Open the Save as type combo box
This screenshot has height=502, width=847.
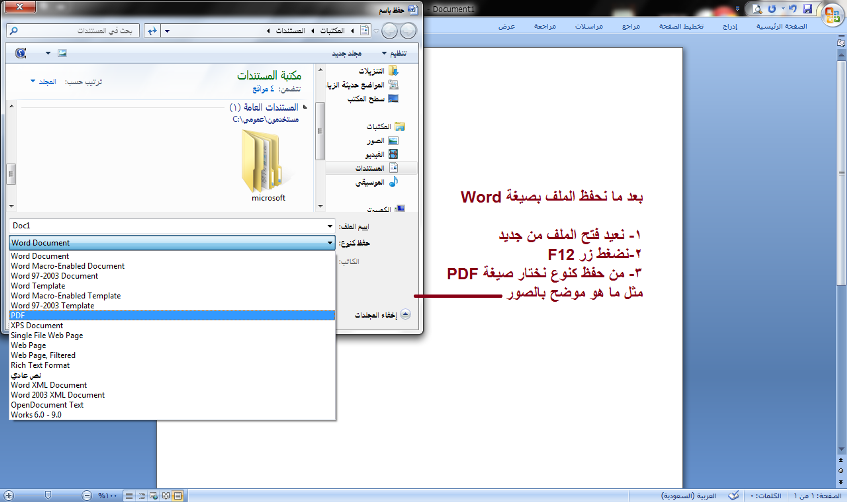pyautogui.click(x=172, y=243)
